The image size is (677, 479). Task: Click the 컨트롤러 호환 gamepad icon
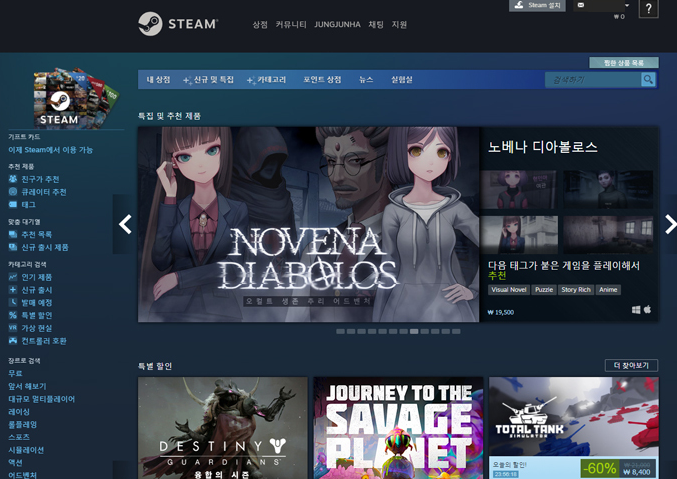point(13,340)
